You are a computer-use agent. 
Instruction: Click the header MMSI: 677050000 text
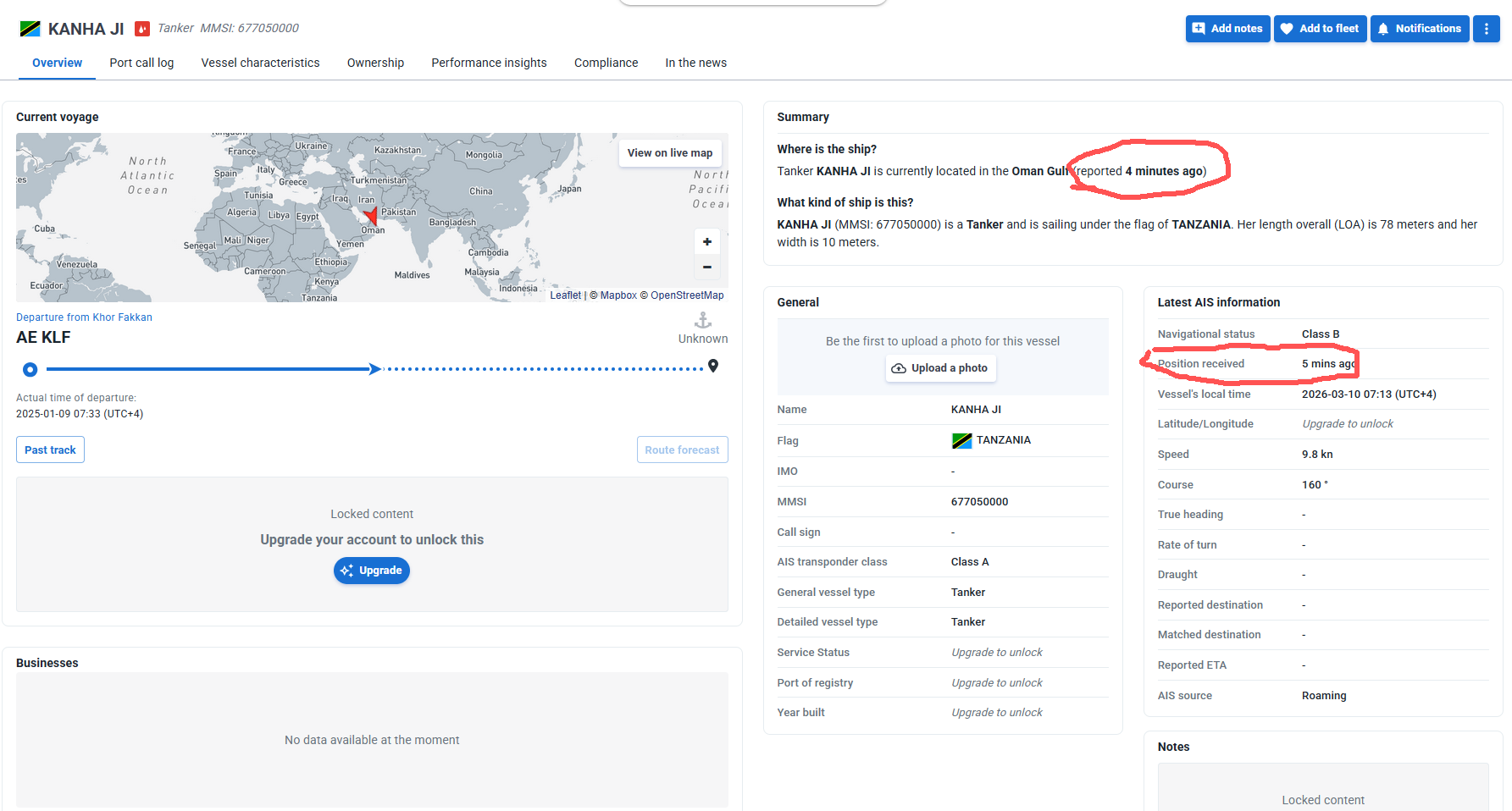point(249,28)
